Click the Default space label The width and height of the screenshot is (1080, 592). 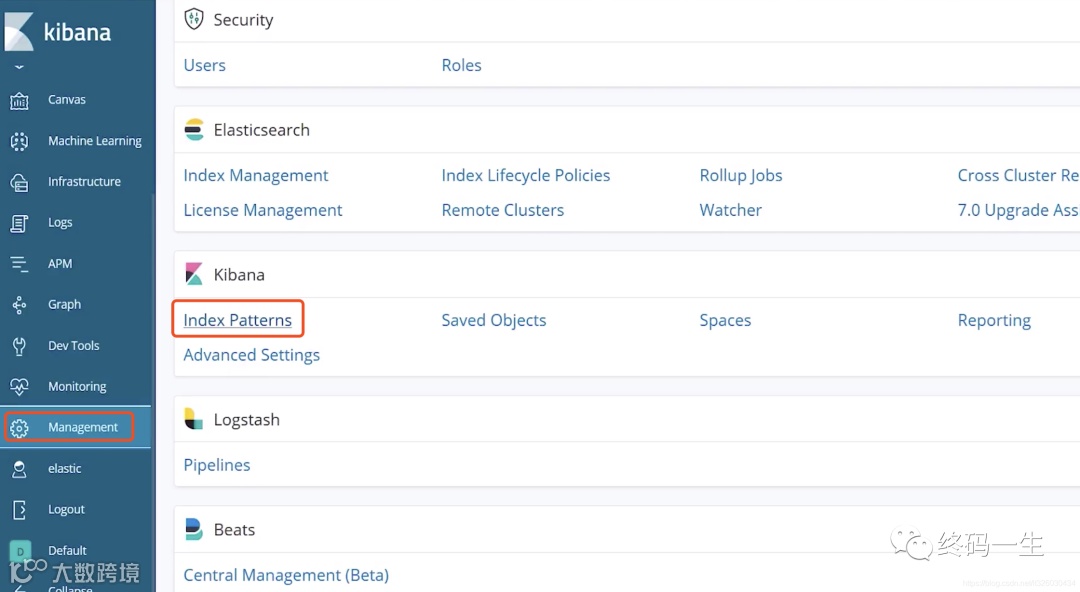tap(67, 550)
